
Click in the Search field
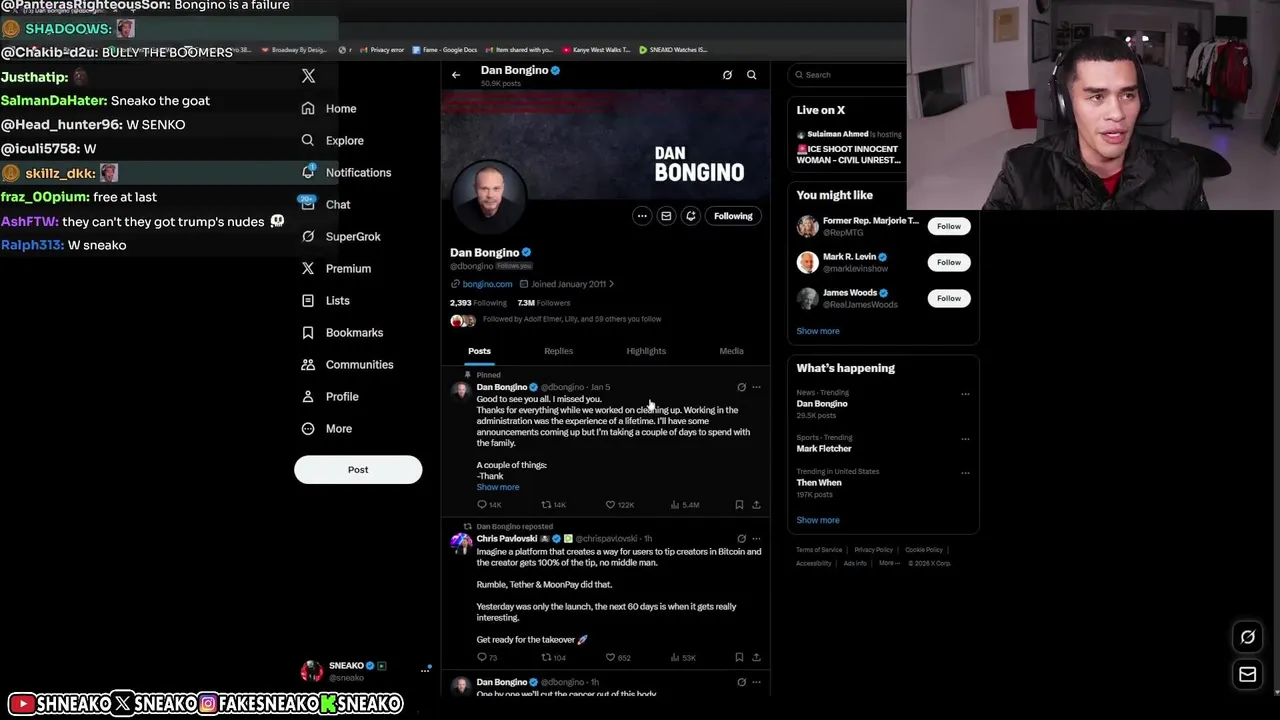click(x=850, y=75)
